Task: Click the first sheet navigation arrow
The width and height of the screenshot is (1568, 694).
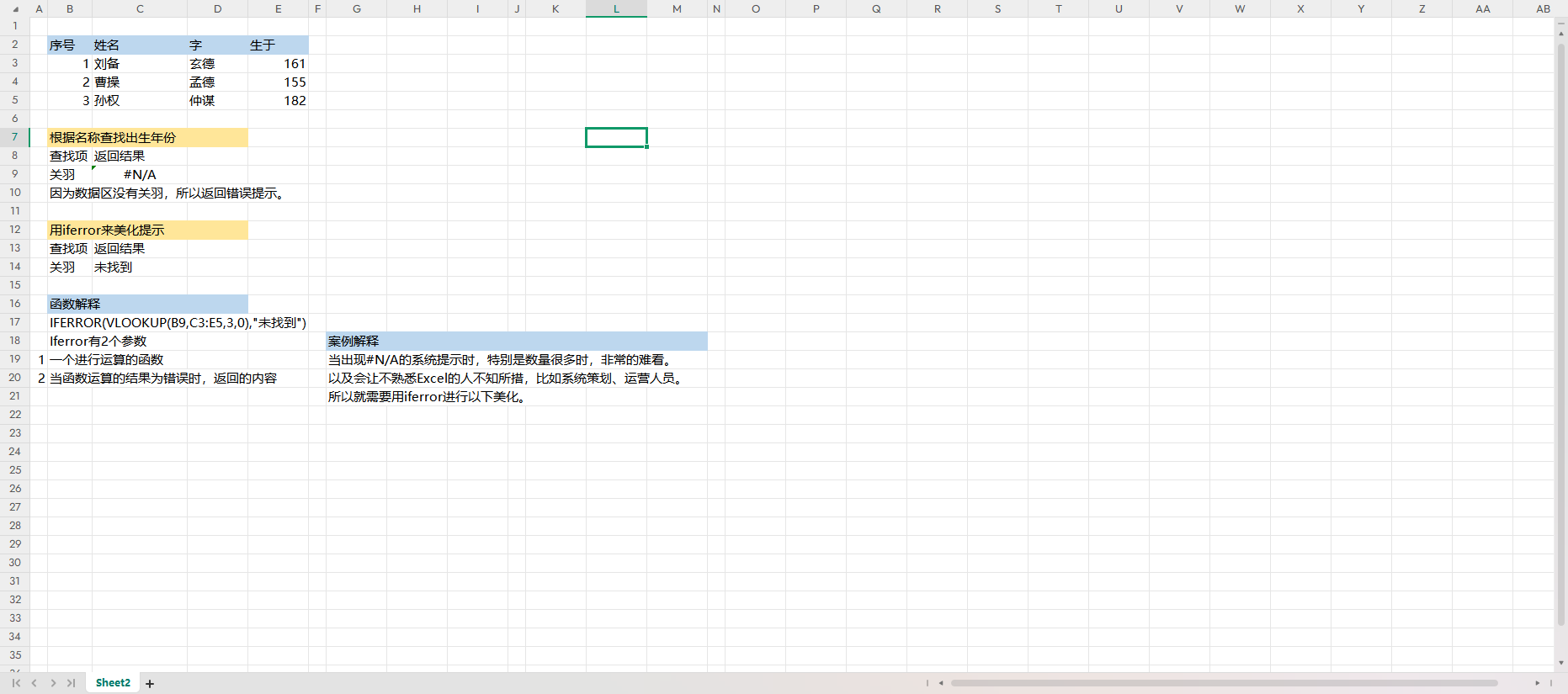Action: [x=16, y=683]
